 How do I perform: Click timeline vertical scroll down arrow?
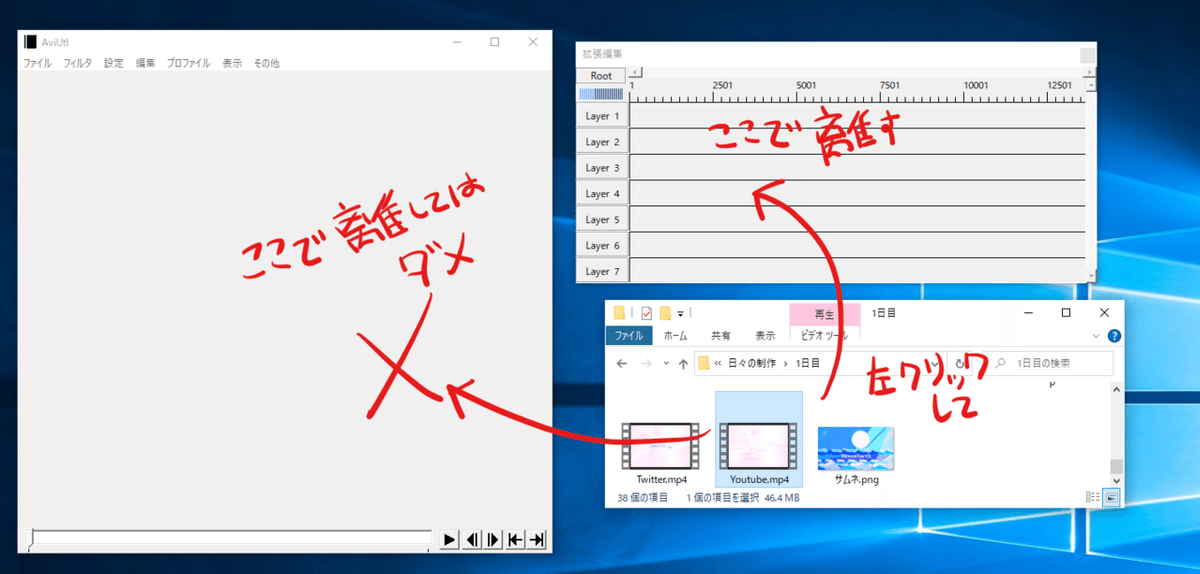pos(1090,276)
